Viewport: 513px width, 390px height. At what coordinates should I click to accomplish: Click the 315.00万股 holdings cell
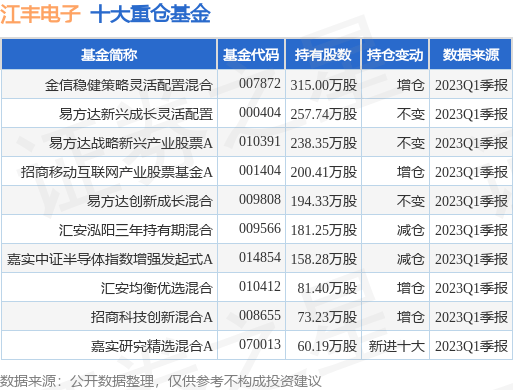pos(324,85)
